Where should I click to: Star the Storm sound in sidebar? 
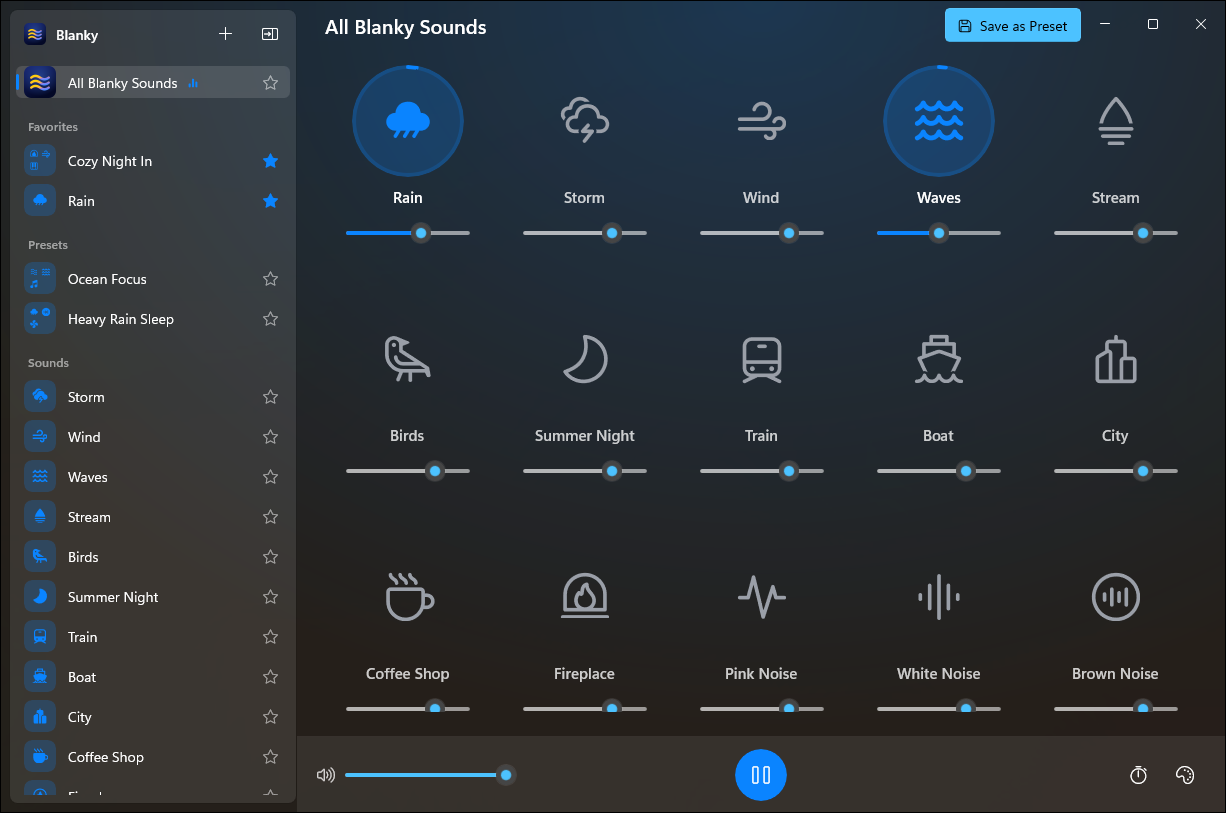coord(270,397)
